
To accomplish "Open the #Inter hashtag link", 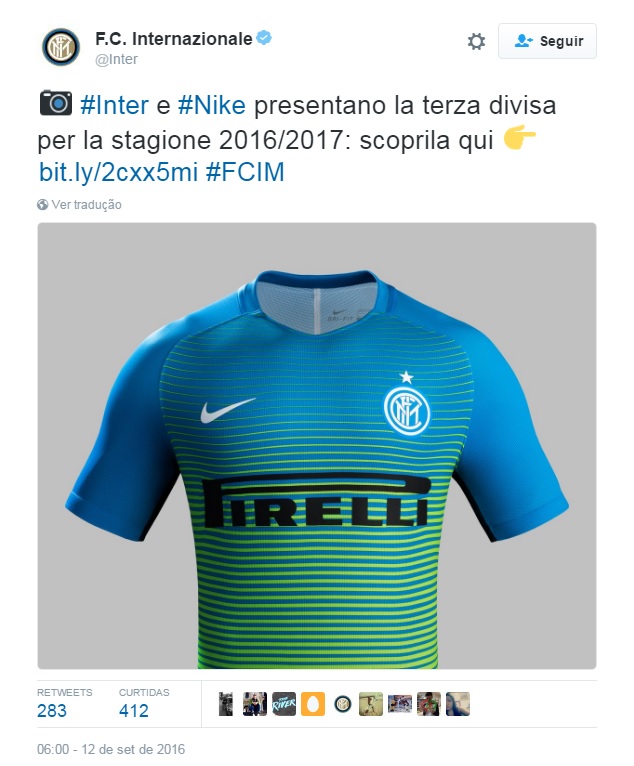I will (114, 105).
